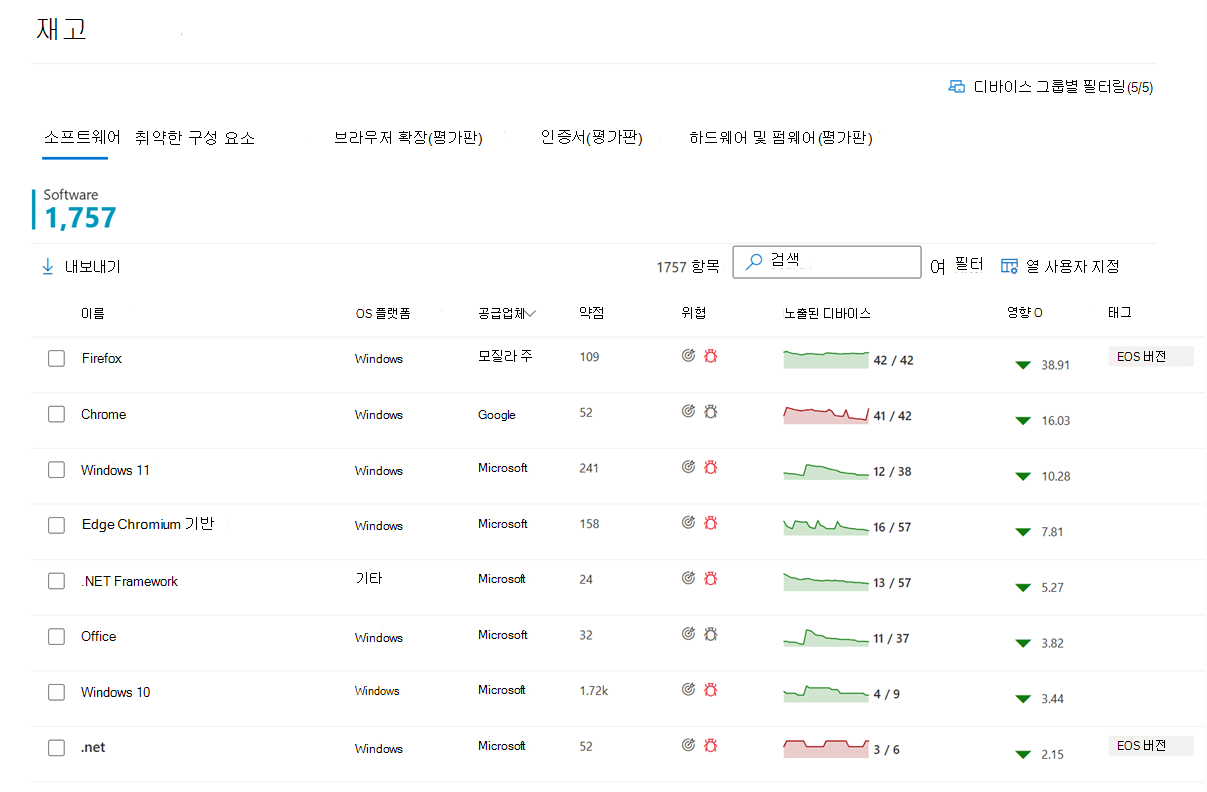
Task: Click Windows 11 impact down-arrow indicator
Action: 1022,476
